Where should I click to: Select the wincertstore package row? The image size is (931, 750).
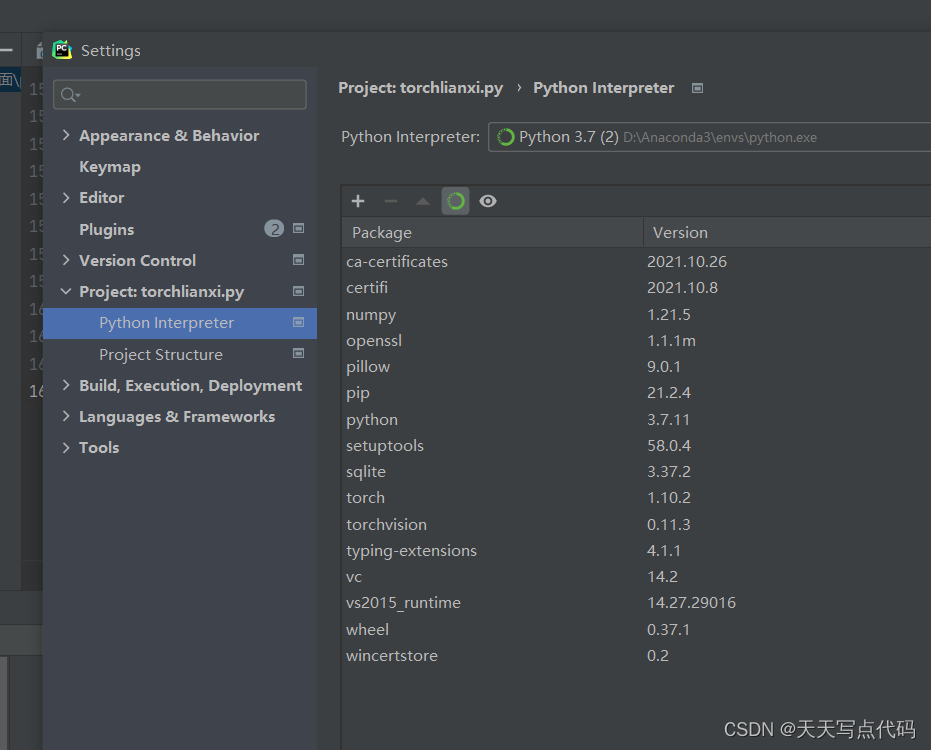pyautogui.click(x=636, y=656)
